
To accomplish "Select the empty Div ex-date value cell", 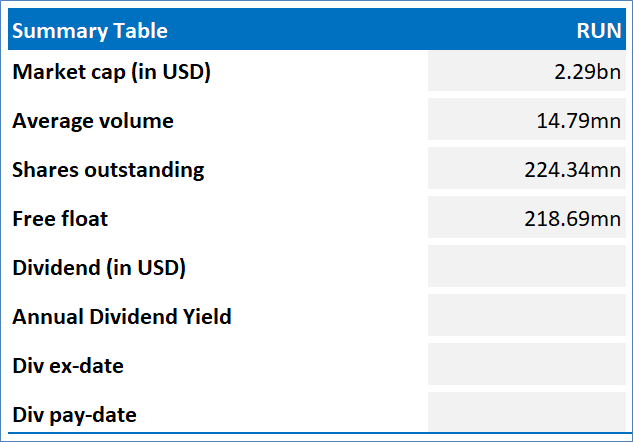I will [x=526, y=366].
